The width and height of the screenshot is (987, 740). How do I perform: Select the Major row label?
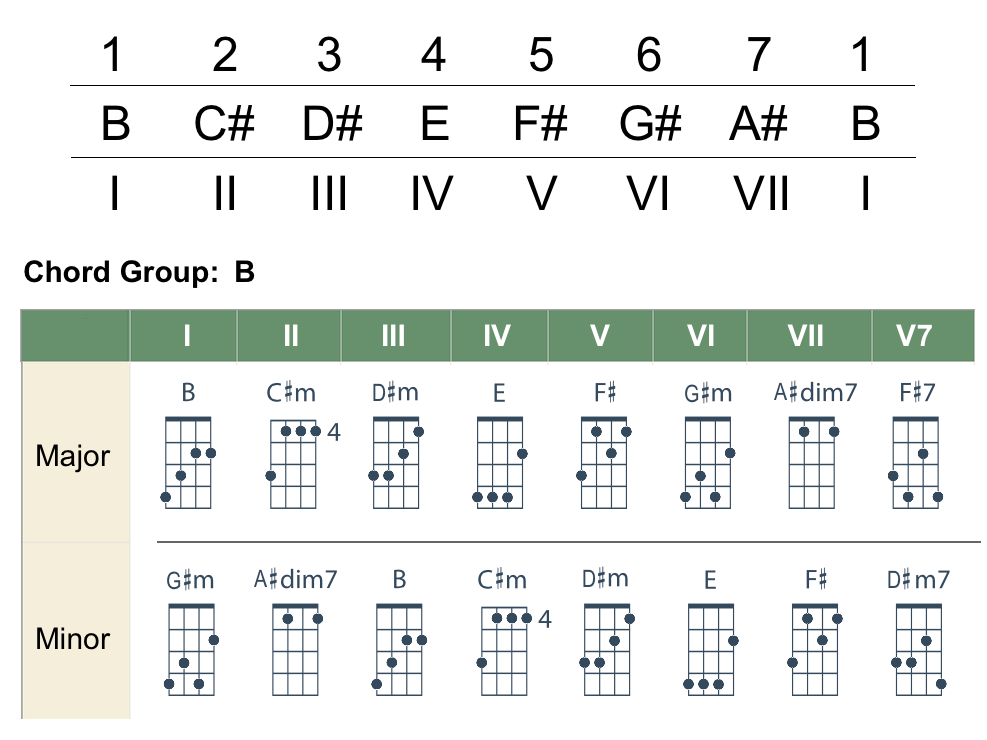[73, 457]
